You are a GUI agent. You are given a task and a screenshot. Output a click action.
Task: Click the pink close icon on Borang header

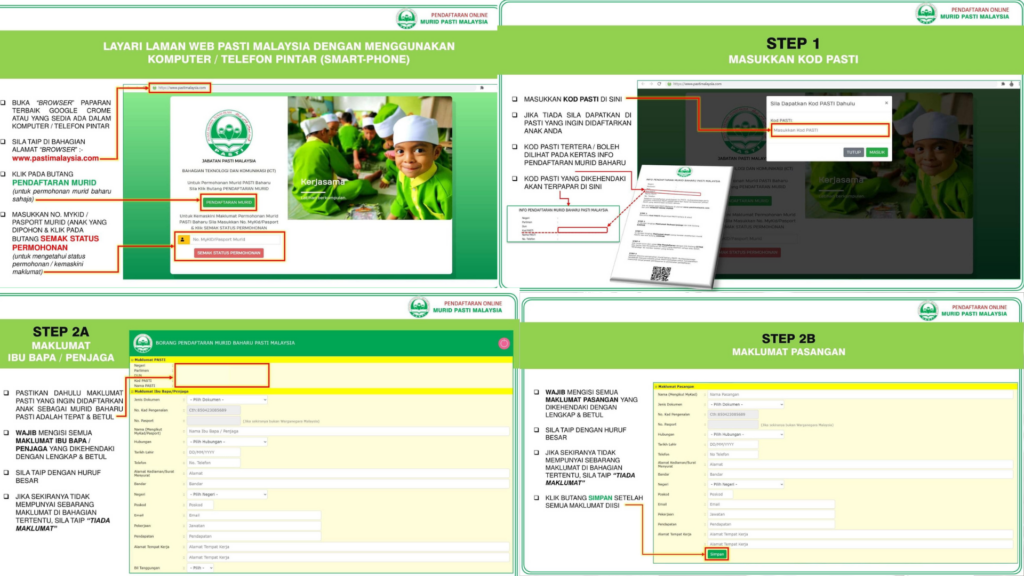click(x=503, y=343)
